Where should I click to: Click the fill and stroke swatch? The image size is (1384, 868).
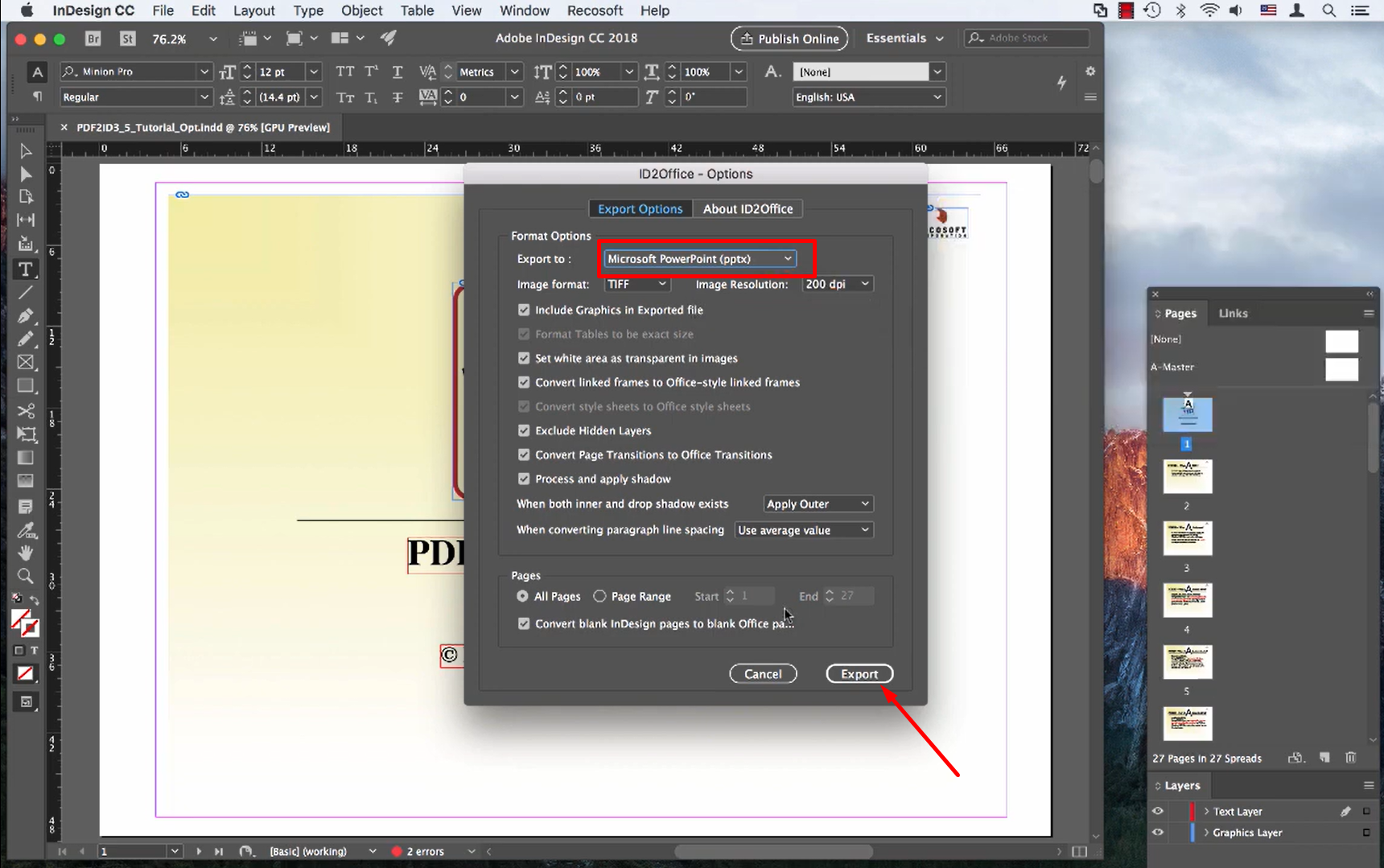tap(25, 623)
